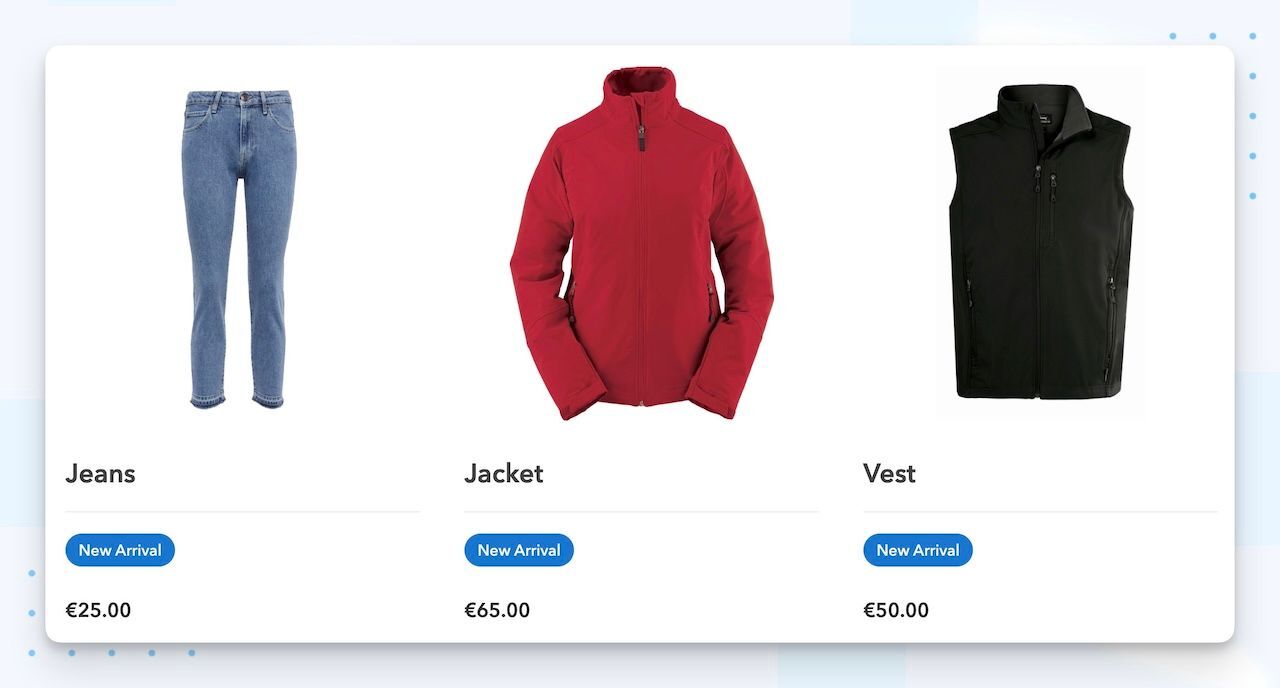Click the divider line below Vest title
This screenshot has height=688, width=1280.
click(x=1041, y=512)
